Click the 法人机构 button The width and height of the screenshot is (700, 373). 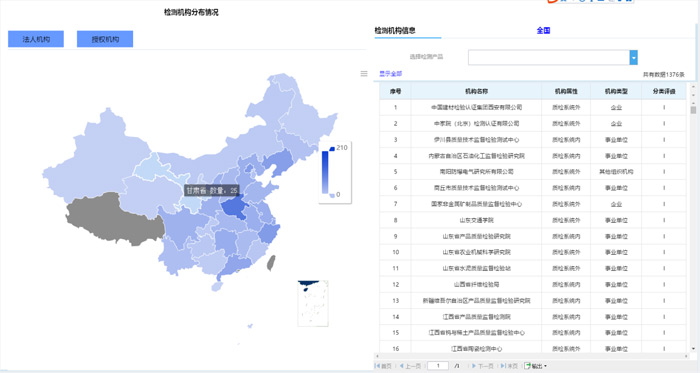(36, 39)
